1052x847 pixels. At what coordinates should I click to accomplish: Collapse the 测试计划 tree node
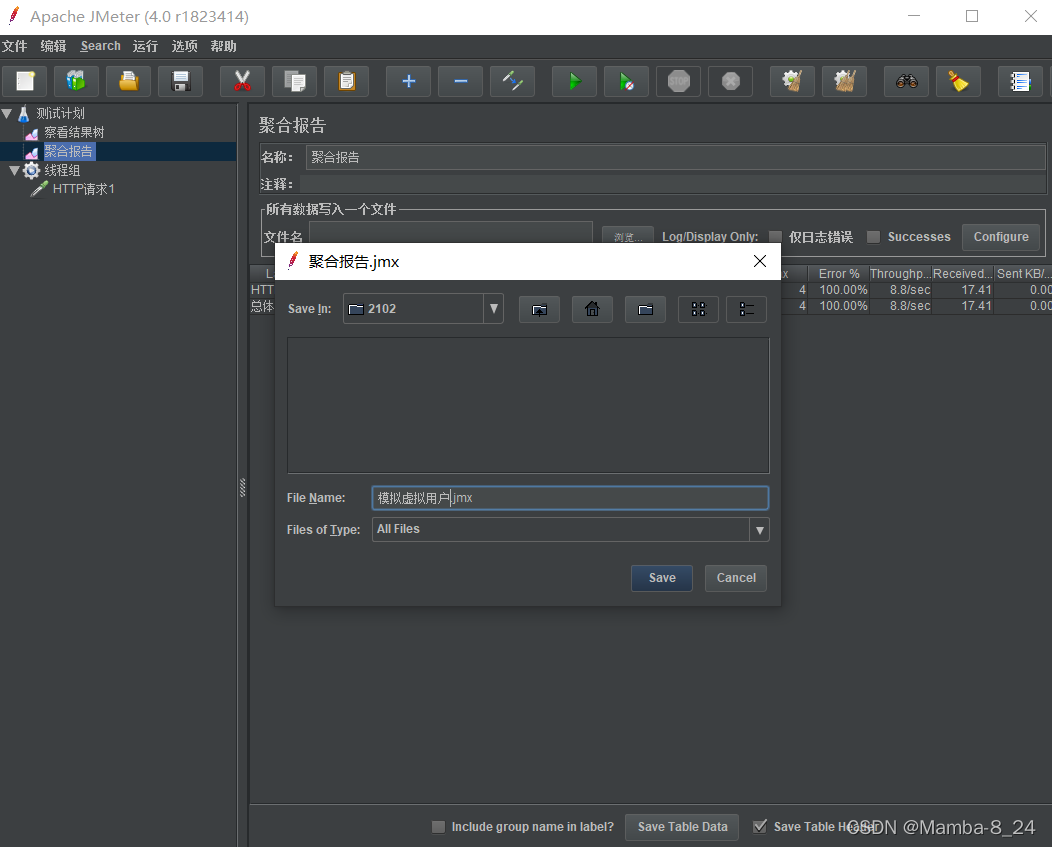[x=7, y=113]
